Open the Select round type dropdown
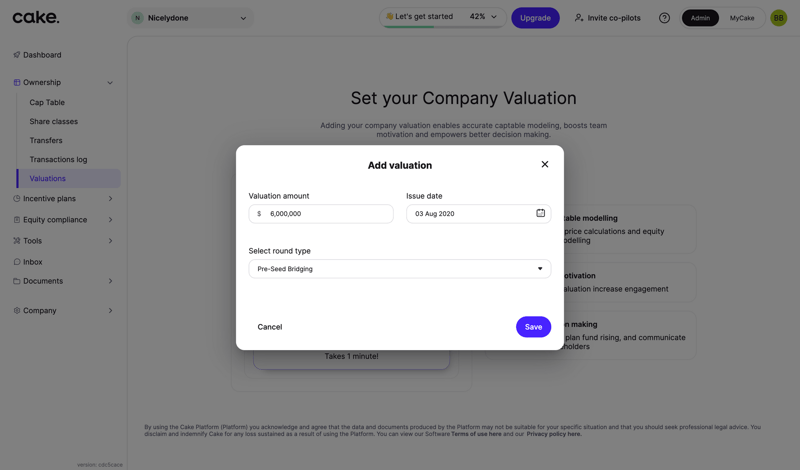800x470 pixels. click(x=399, y=269)
